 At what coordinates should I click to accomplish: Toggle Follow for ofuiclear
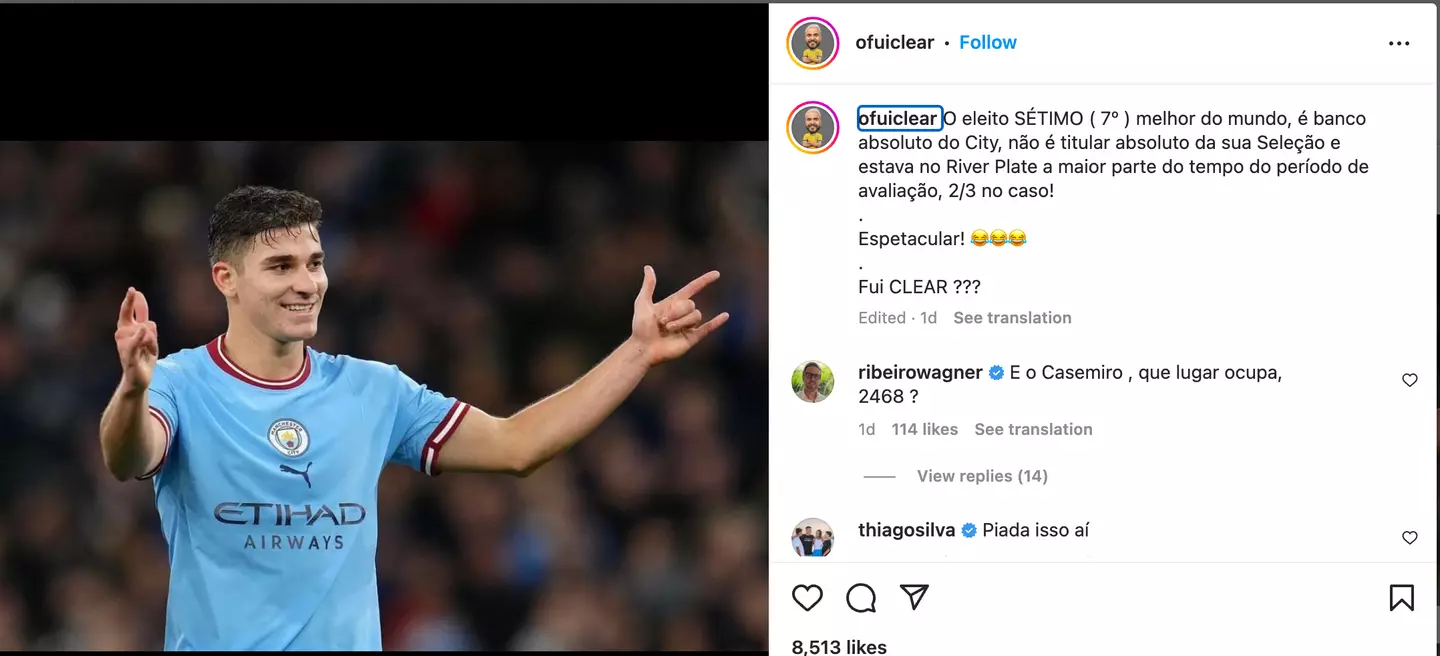tap(988, 42)
